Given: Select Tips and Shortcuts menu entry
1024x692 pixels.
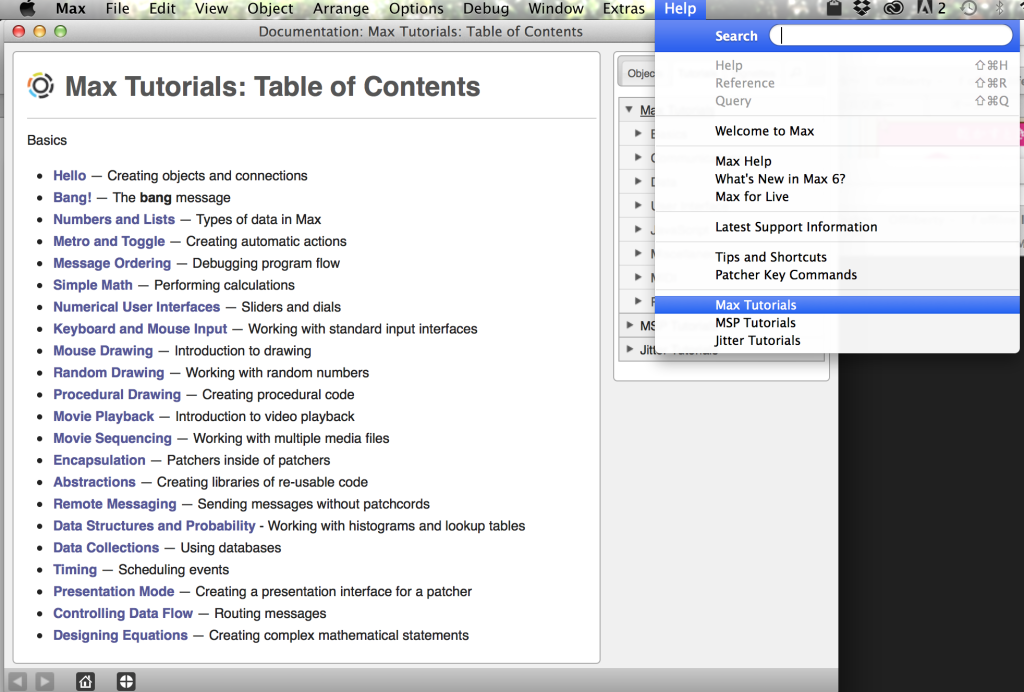Looking at the screenshot, I should pos(770,257).
